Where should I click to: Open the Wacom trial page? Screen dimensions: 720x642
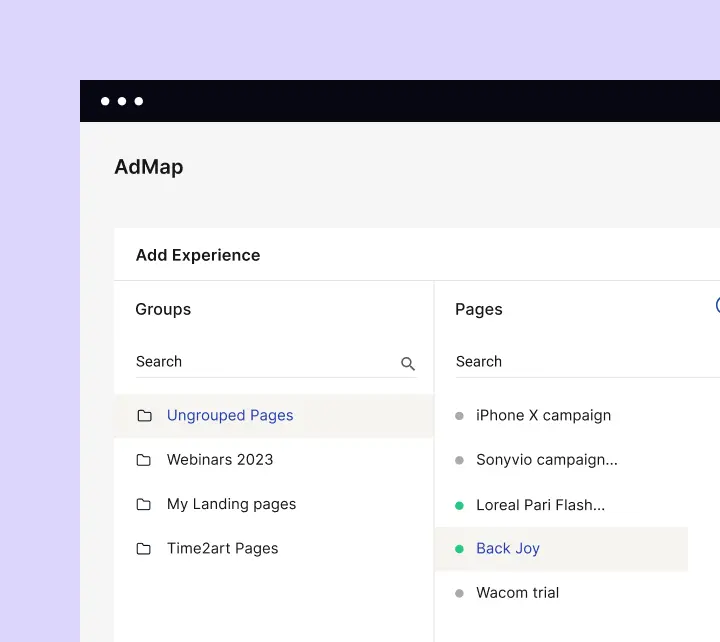517,593
